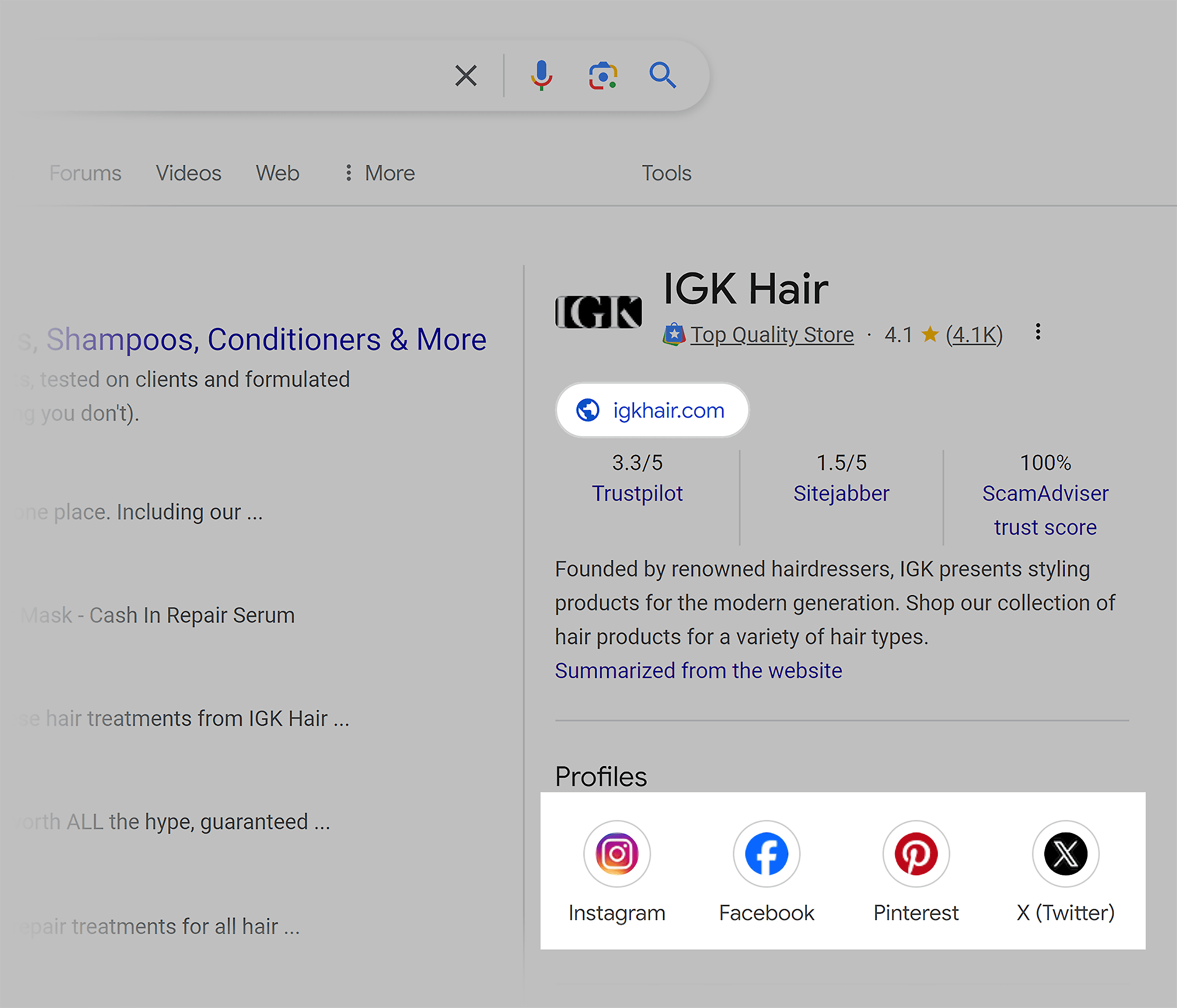The width and height of the screenshot is (1177, 1008).
Task: Click the 3.3/5 Trustpilot score value
Action: 637,463
